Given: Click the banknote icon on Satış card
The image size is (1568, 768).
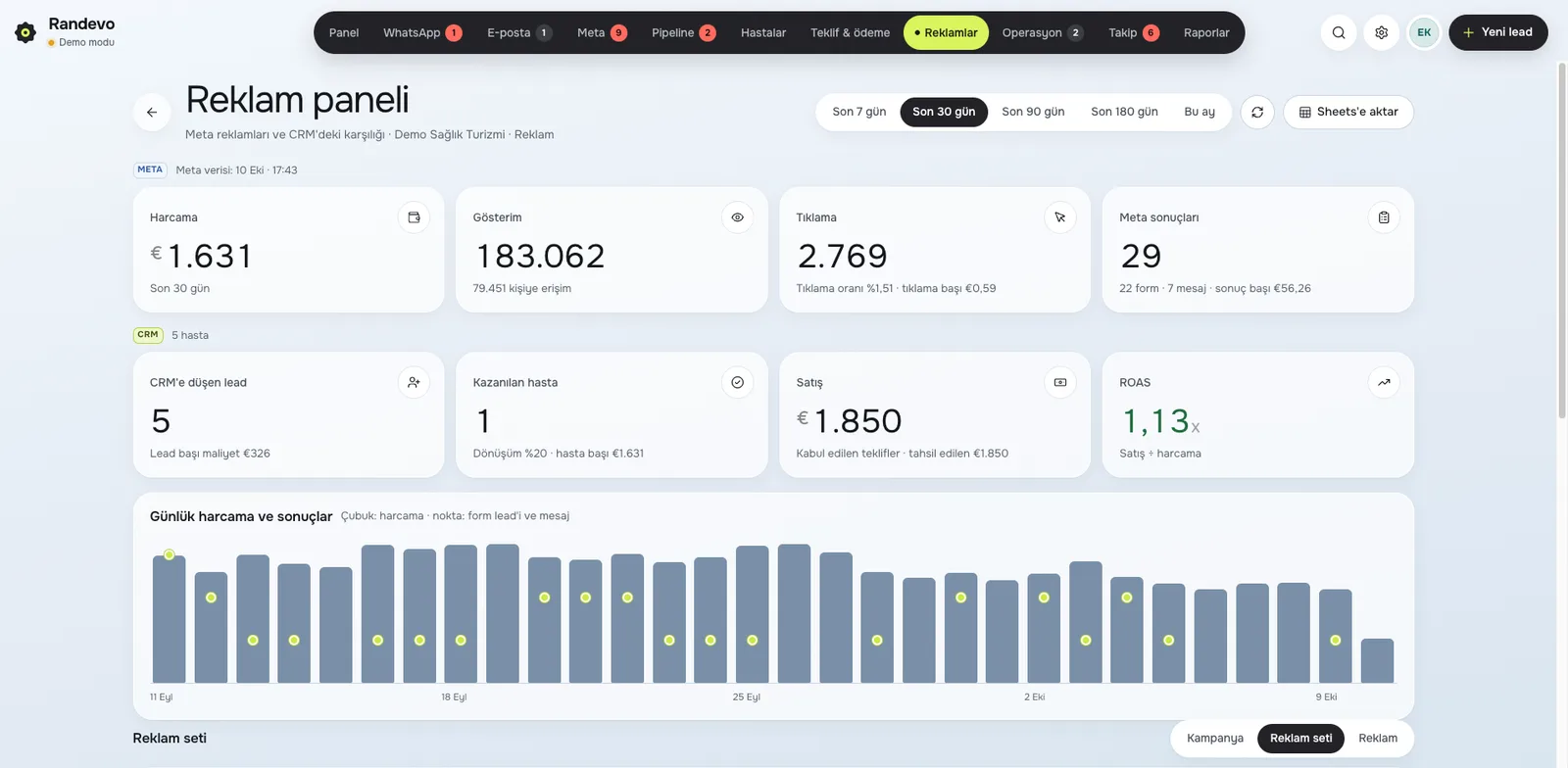Looking at the screenshot, I should pyautogui.click(x=1060, y=382).
